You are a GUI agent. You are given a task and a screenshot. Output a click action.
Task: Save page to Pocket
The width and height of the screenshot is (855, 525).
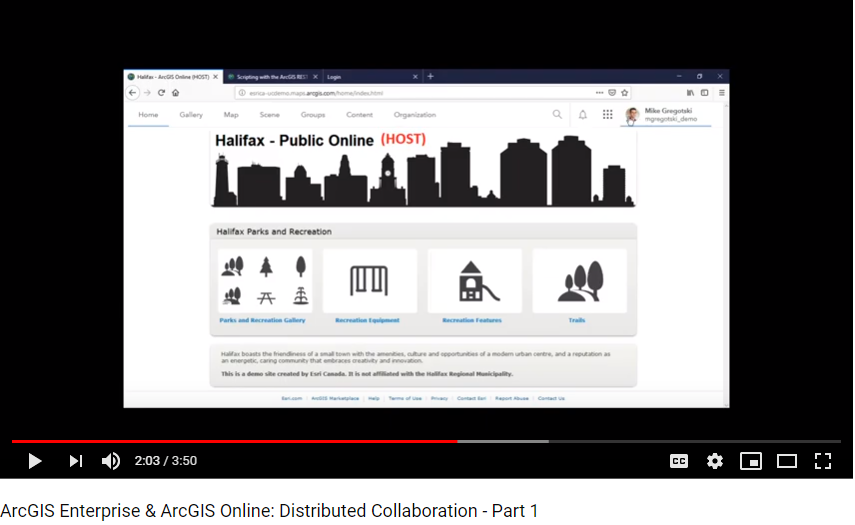612,93
